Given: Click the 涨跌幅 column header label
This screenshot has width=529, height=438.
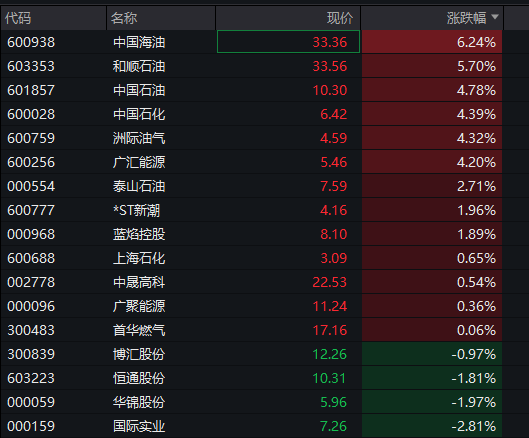Looking at the screenshot, I should (x=466, y=18).
